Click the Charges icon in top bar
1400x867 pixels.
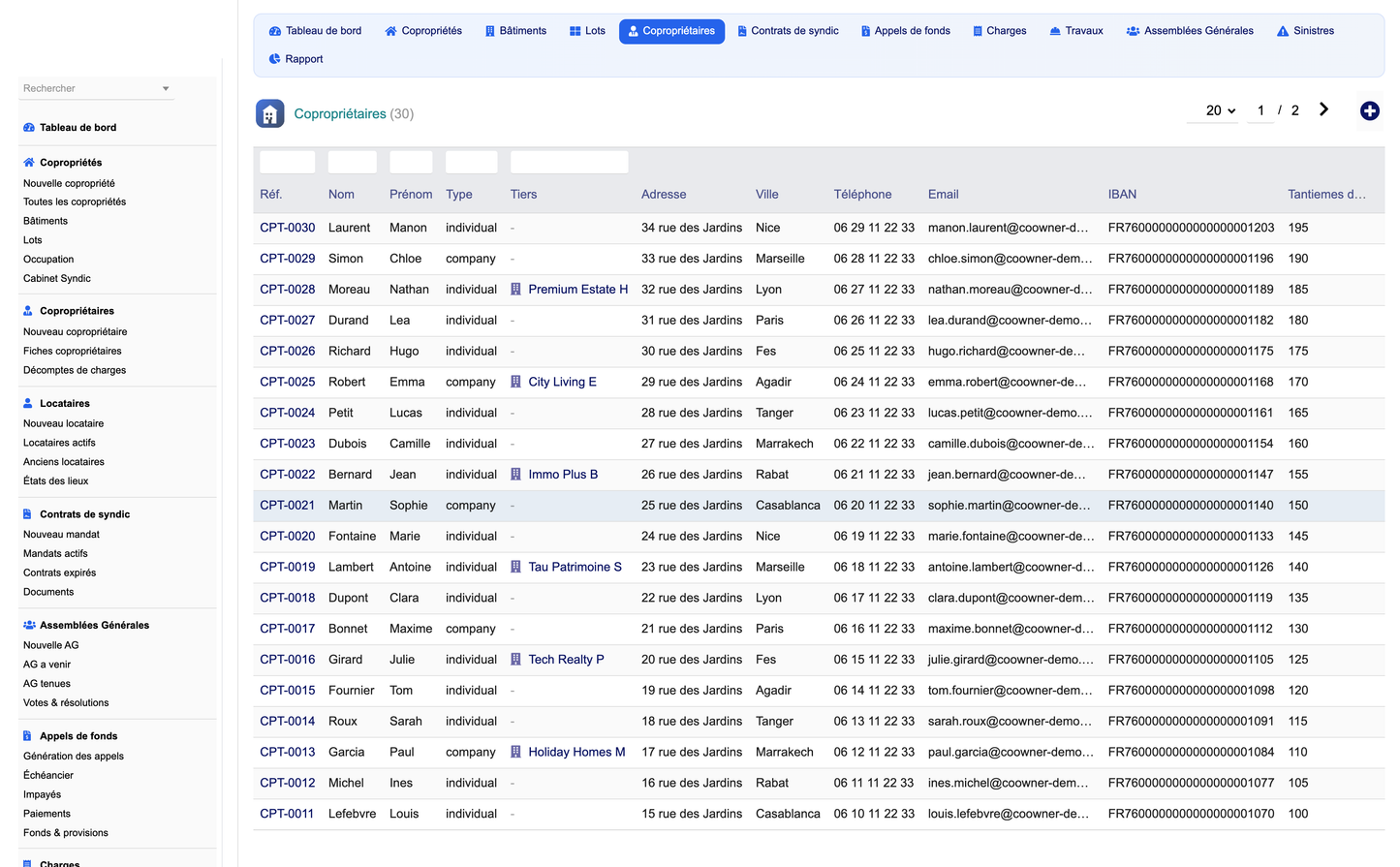978,31
